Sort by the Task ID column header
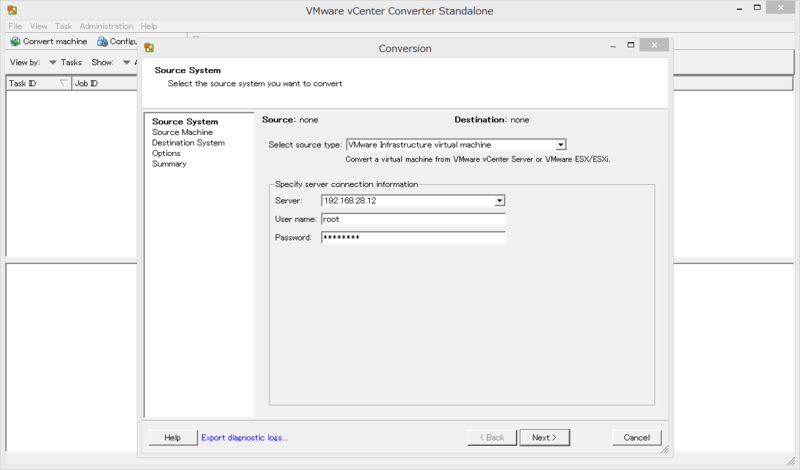The image size is (800, 470). coord(39,83)
